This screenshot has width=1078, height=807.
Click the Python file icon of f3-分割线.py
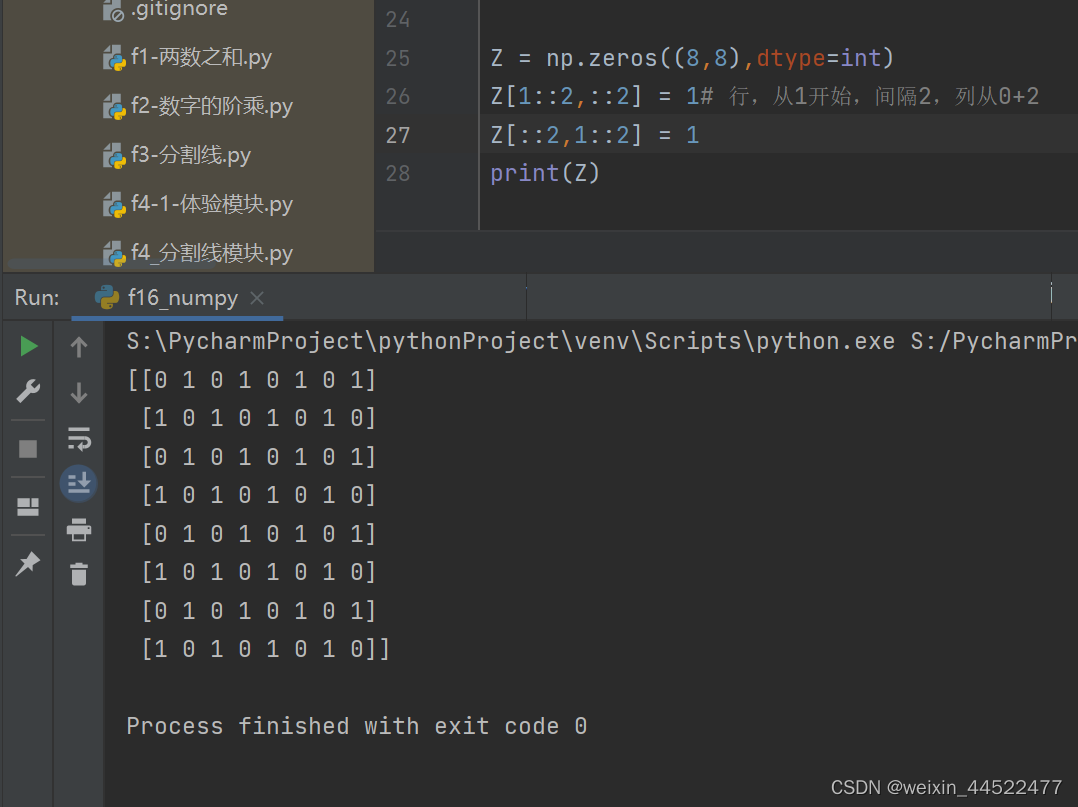pyautogui.click(x=114, y=156)
